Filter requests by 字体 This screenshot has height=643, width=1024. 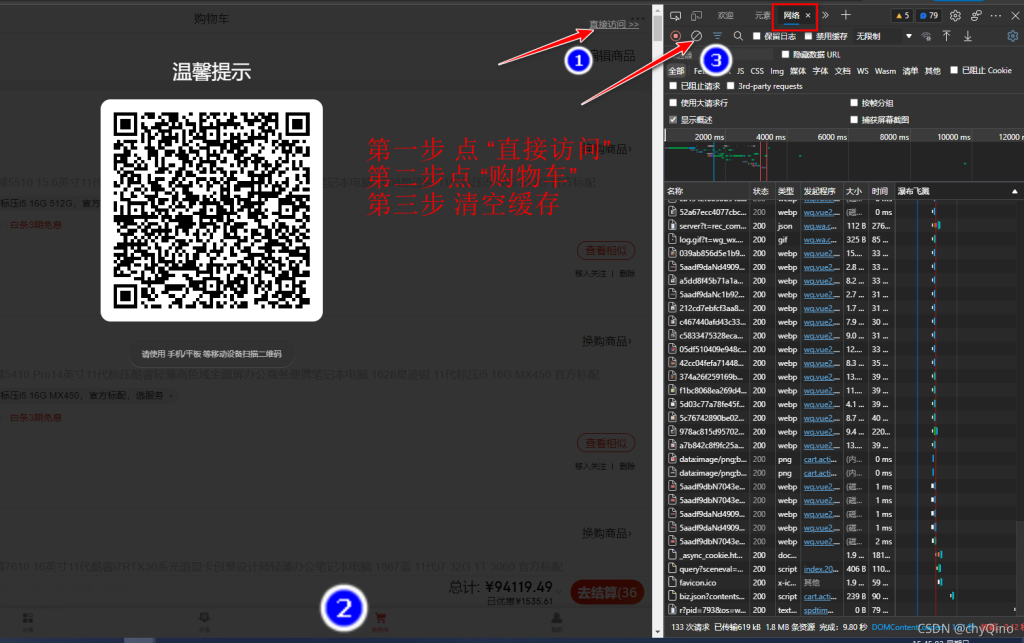(820, 71)
